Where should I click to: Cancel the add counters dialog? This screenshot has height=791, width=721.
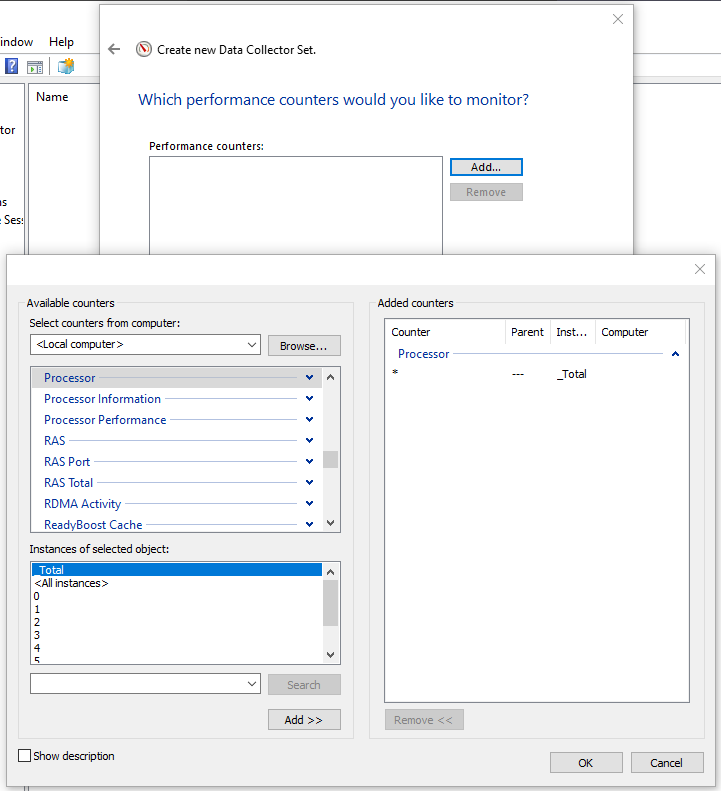pos(667,763)
